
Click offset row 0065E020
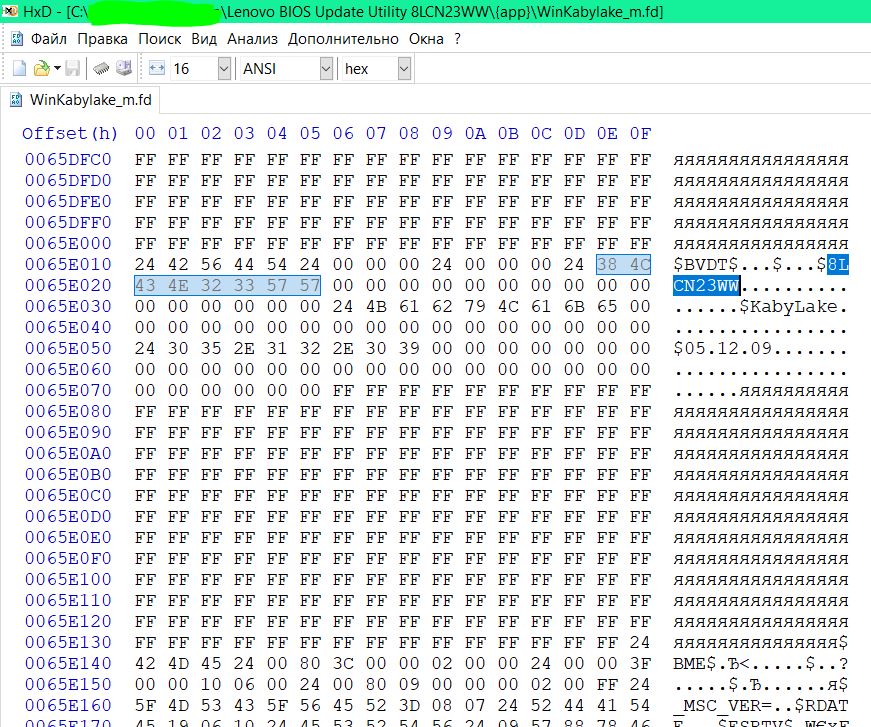pos(68,285)
